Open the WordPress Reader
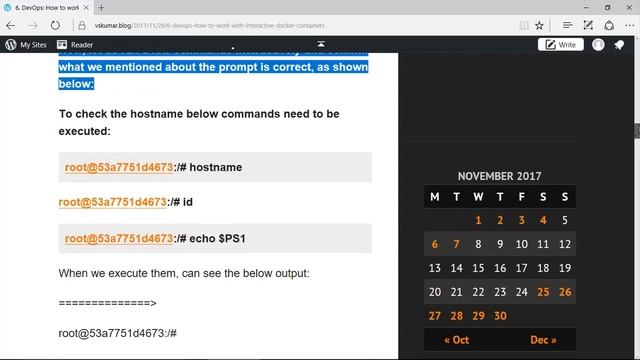640x360 pixels. 75,44
